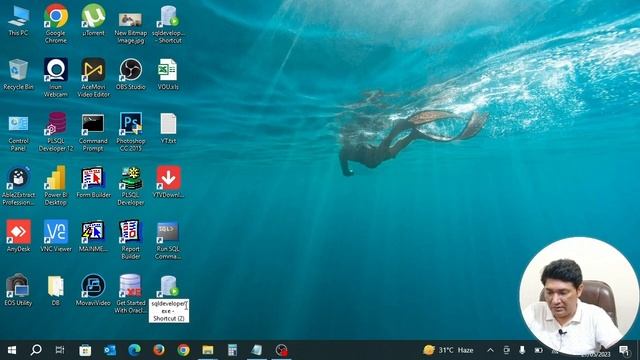Open Chrome from taskbar

coord(183,350)
